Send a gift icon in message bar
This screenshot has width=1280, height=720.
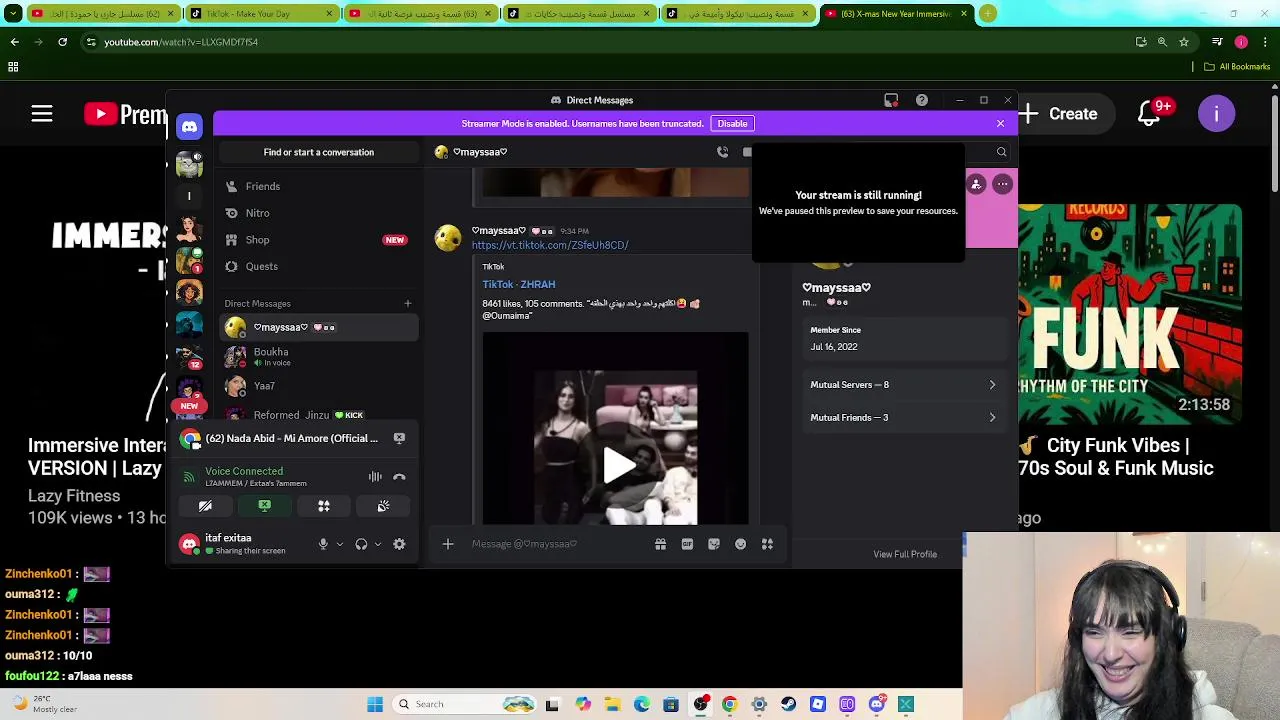[660, 544]
